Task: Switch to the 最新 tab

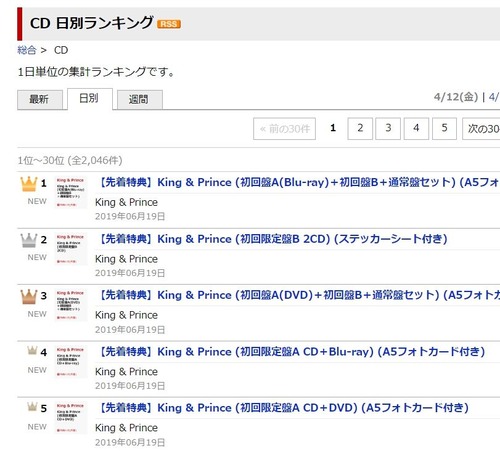Action: tap(40, 99)
